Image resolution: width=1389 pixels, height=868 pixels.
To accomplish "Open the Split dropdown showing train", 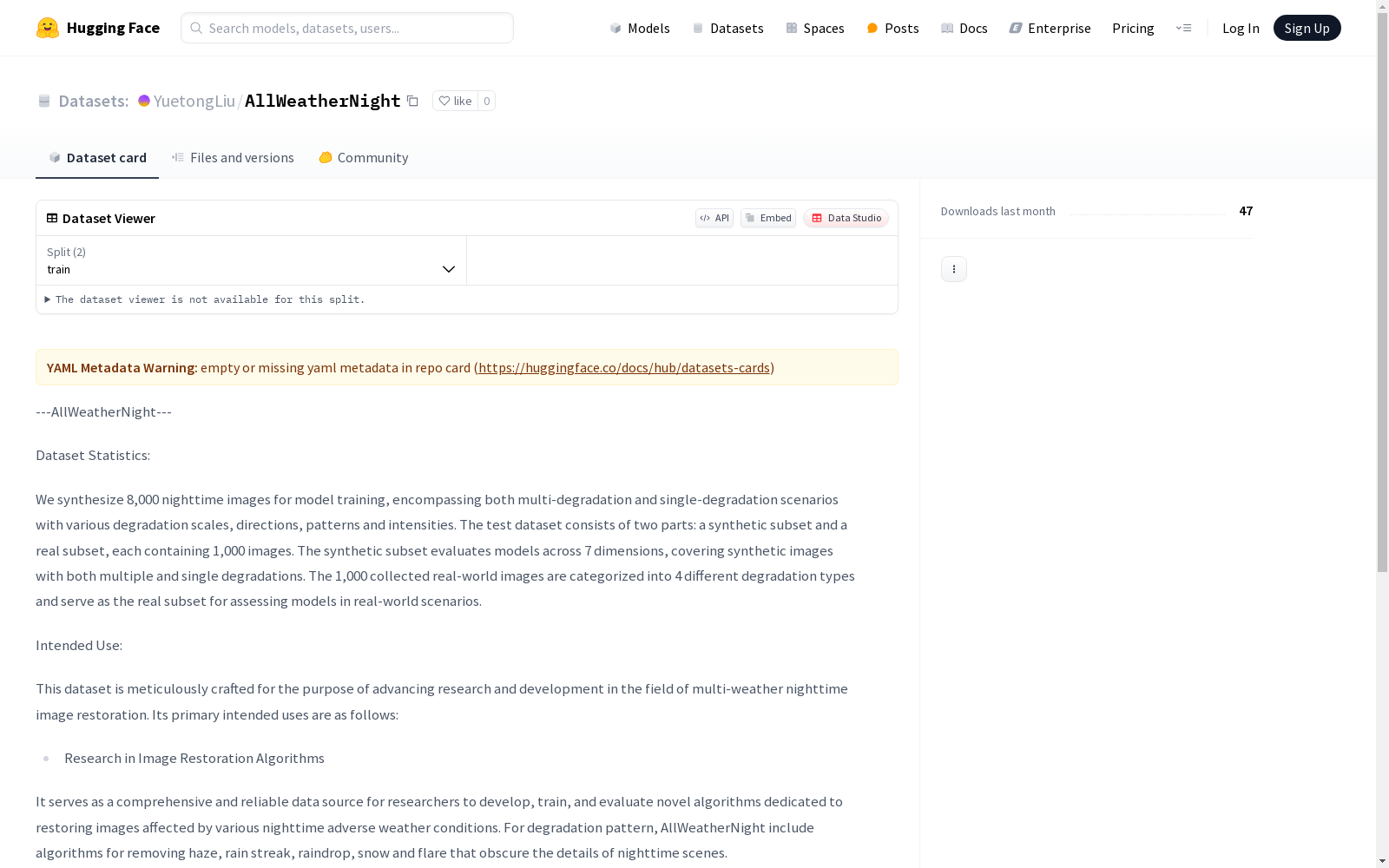I will point(252,260).
